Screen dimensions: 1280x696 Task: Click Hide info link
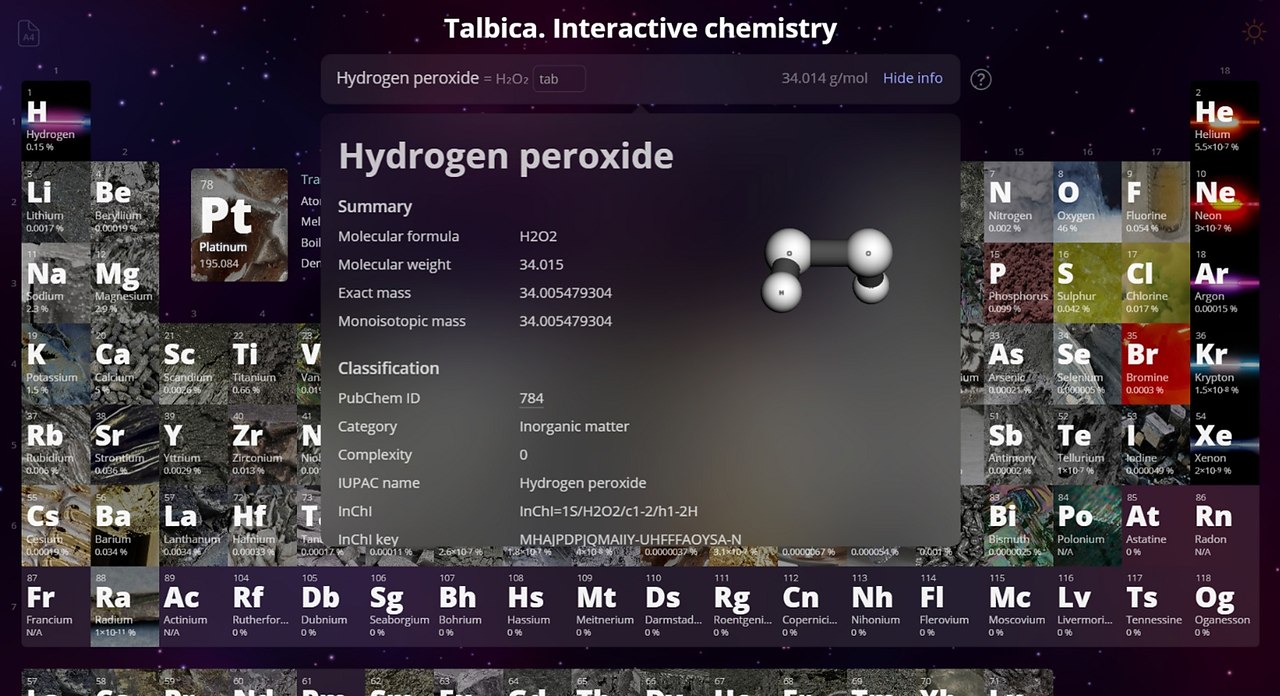tap(912, 78)
